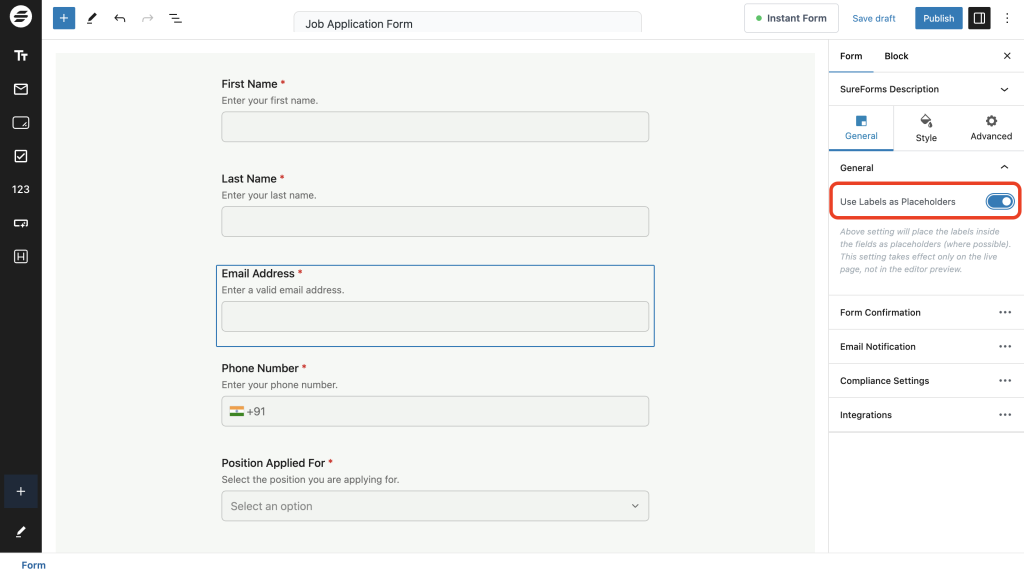Click the SureForms logo icon
This screenshot has height=577, width=1024.
(20, 17)
